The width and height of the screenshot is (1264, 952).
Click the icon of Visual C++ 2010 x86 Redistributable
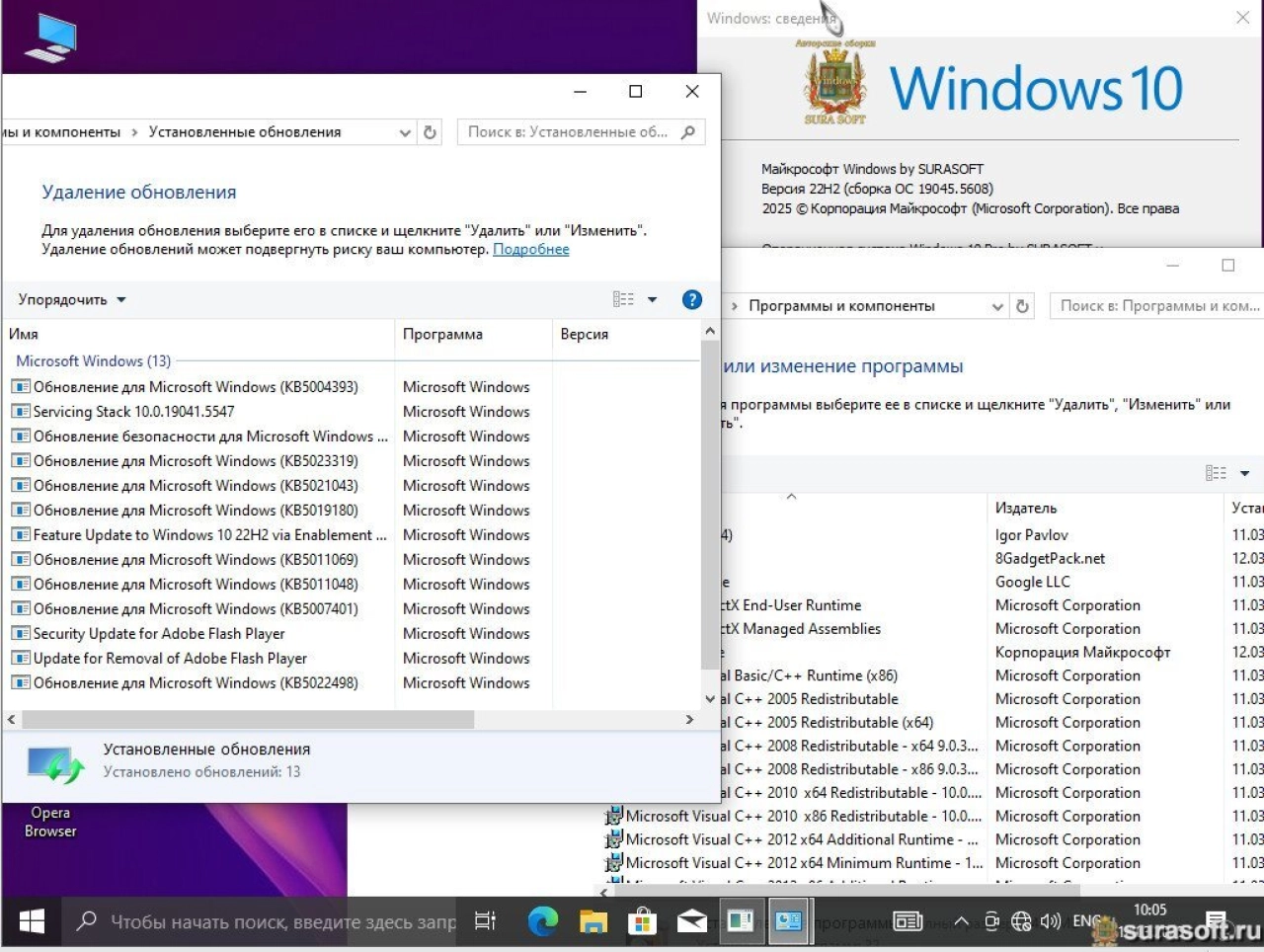click(x=613, y=816)
